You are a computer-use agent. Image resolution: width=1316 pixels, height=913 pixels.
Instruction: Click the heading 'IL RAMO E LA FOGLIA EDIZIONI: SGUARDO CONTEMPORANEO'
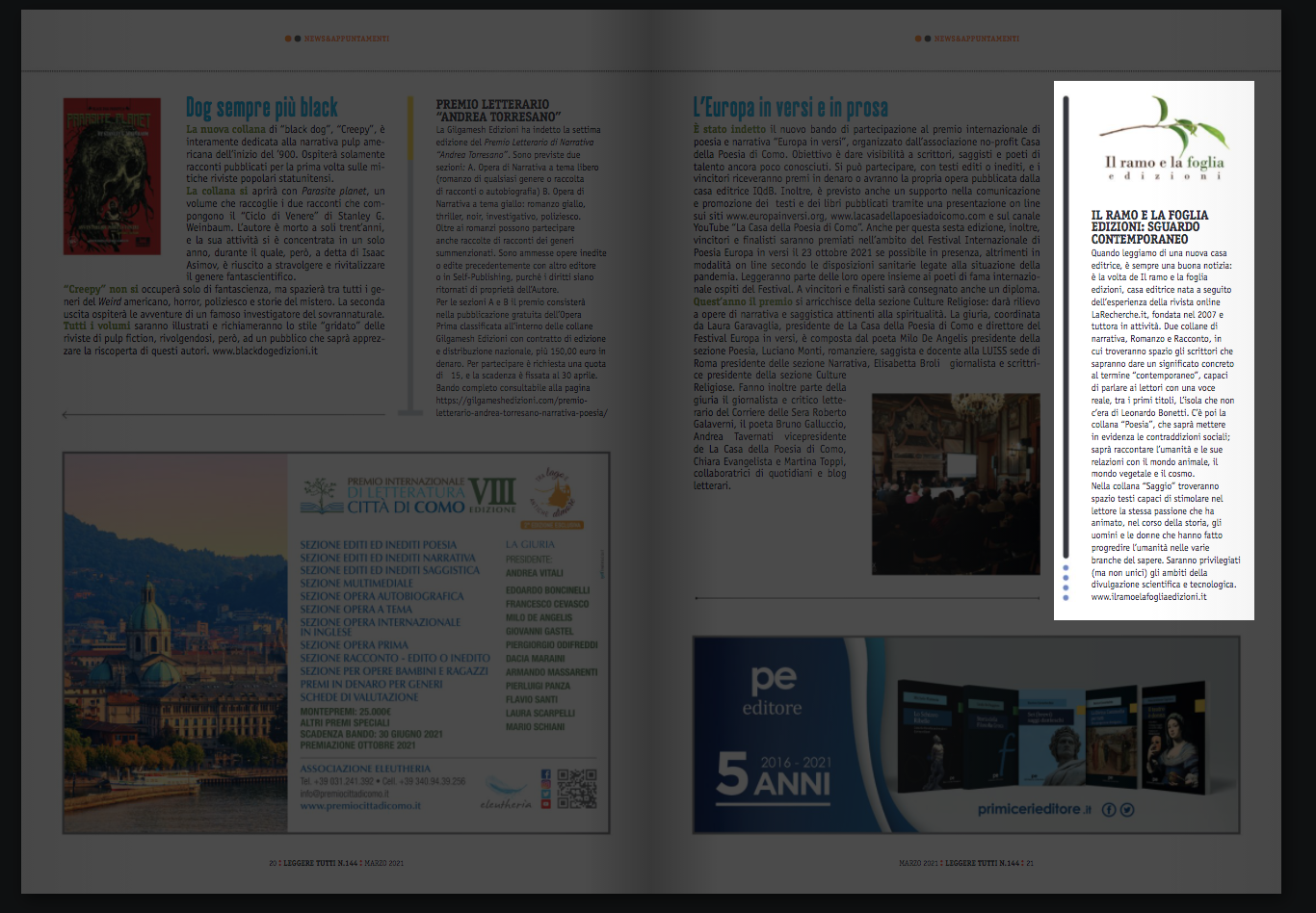pyautogui.click(x=1149, y=226)
